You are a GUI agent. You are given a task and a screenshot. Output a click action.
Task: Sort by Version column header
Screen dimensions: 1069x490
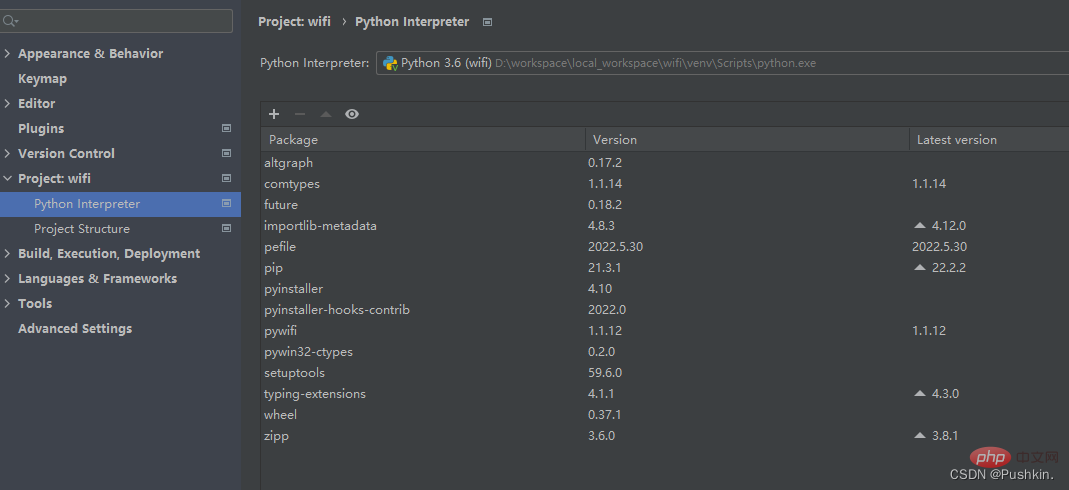click(747, 140)
